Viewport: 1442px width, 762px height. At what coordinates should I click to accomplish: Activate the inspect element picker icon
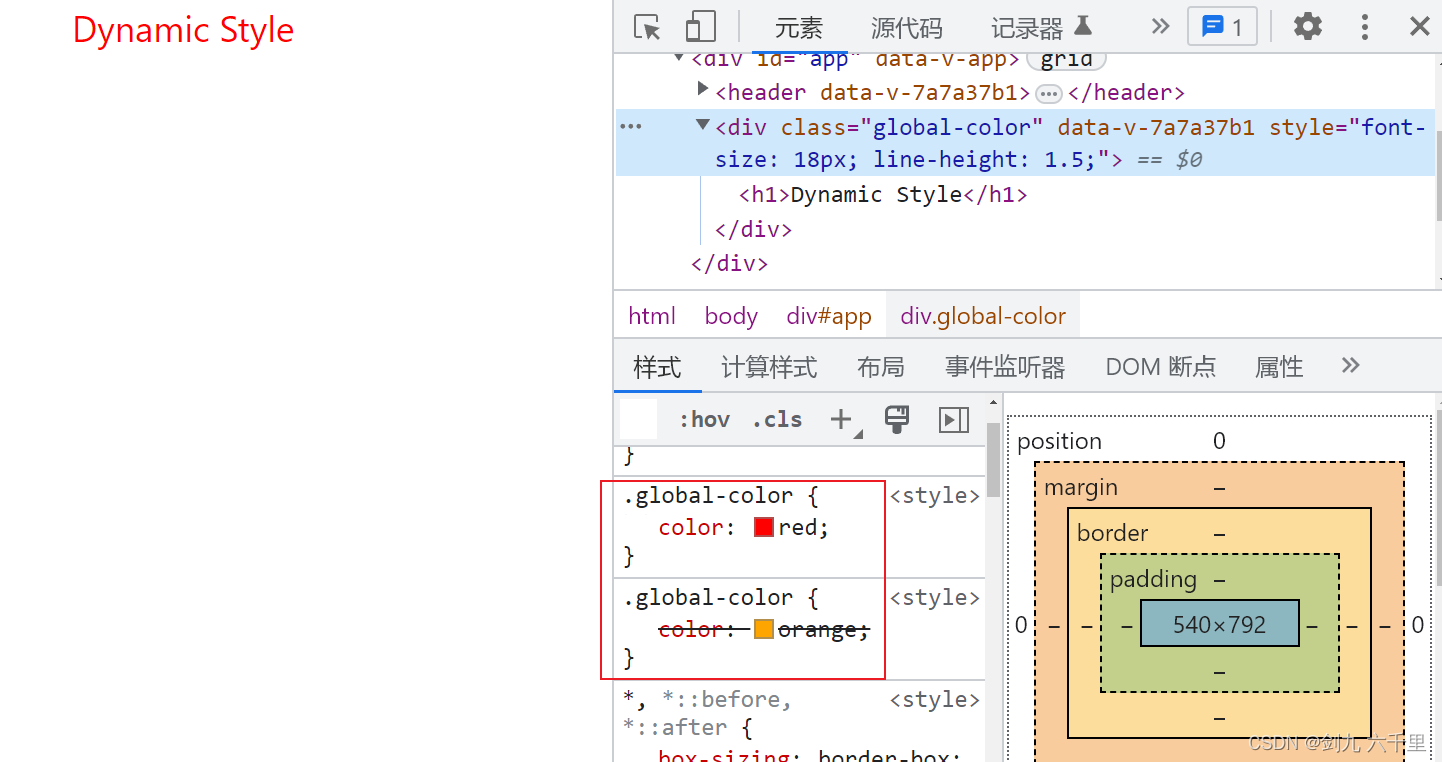(647, 27)
